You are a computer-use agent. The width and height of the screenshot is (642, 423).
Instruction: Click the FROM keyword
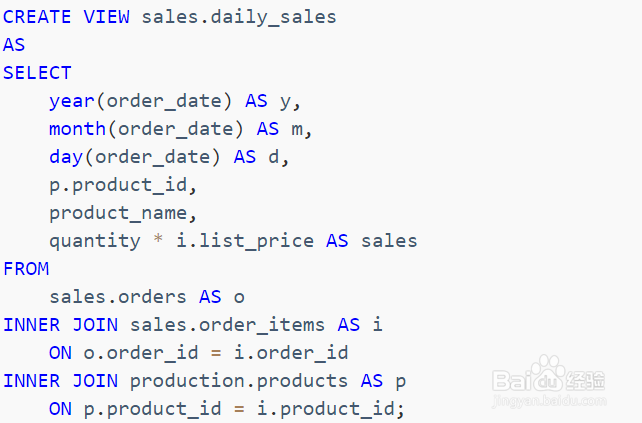coord(26,269)
